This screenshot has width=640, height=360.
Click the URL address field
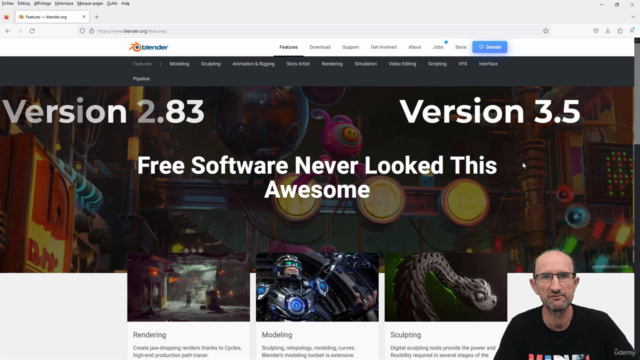point(314,31)
